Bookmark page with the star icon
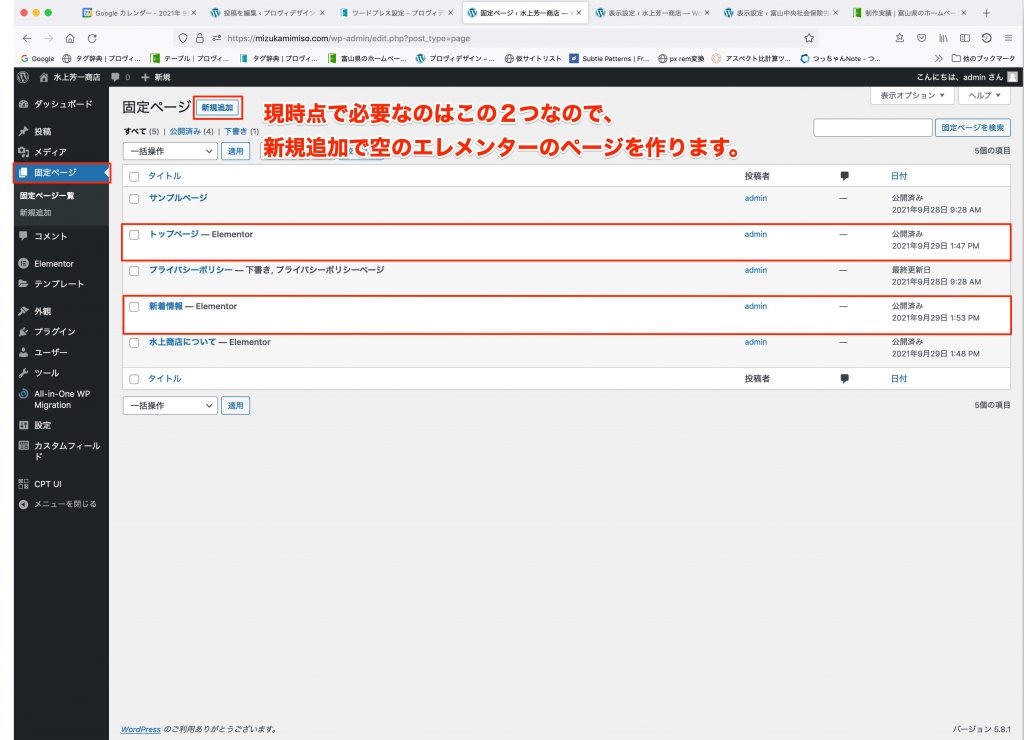 click(808, 37)
